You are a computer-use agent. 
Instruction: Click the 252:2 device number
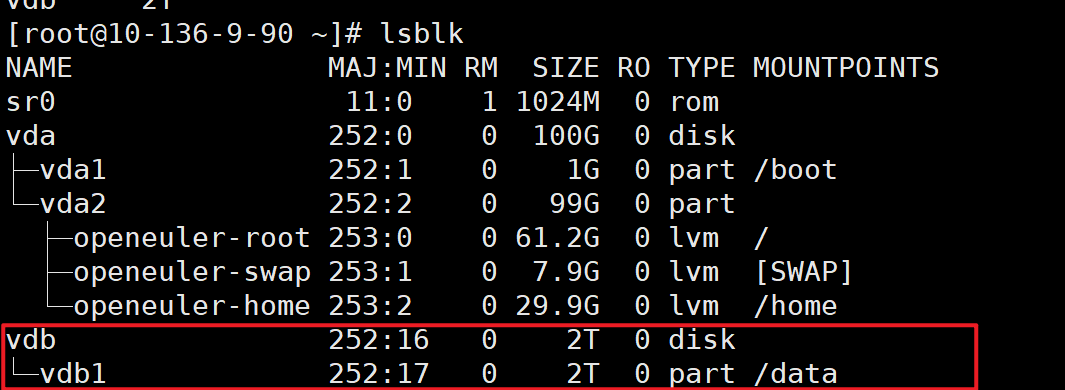pyautogui.click(x=370, y=204)
